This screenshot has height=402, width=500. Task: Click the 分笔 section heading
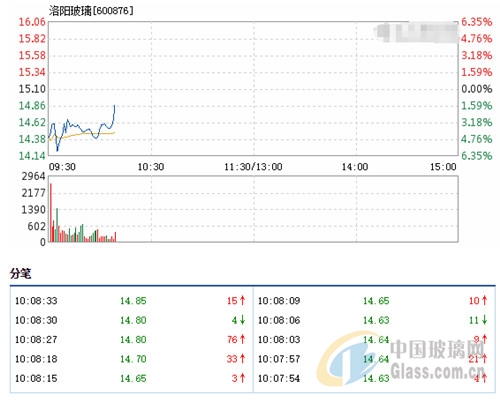point(20,274)
